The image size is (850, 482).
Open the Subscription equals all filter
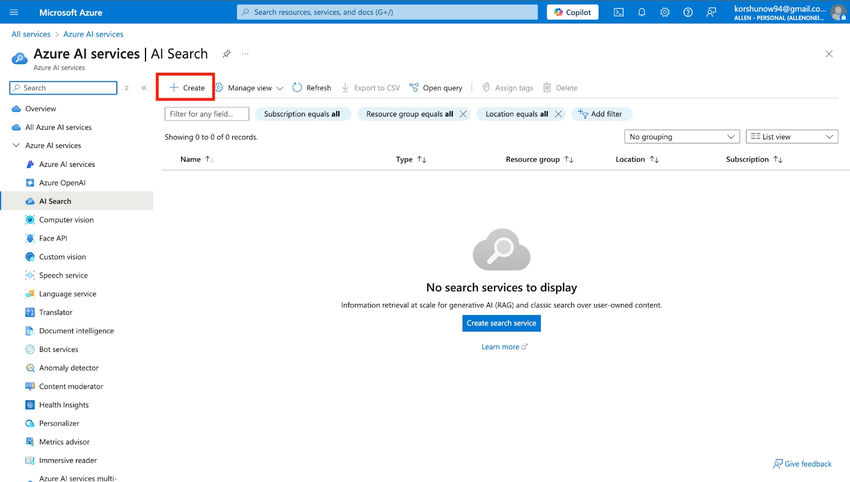pyautogui.click(x=302, y=114)
